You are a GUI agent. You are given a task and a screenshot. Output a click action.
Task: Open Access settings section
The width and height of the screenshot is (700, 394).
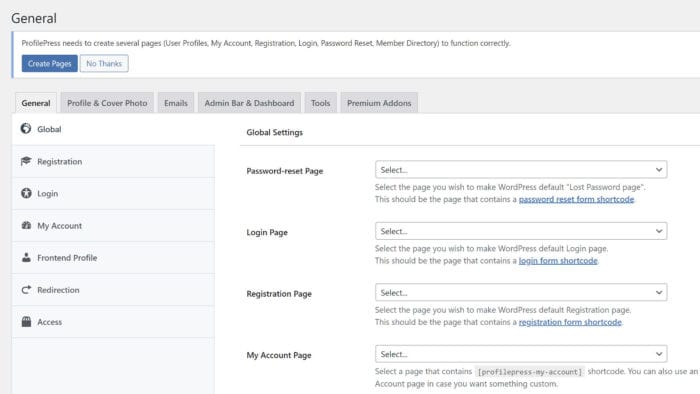(x=113, y=322)
